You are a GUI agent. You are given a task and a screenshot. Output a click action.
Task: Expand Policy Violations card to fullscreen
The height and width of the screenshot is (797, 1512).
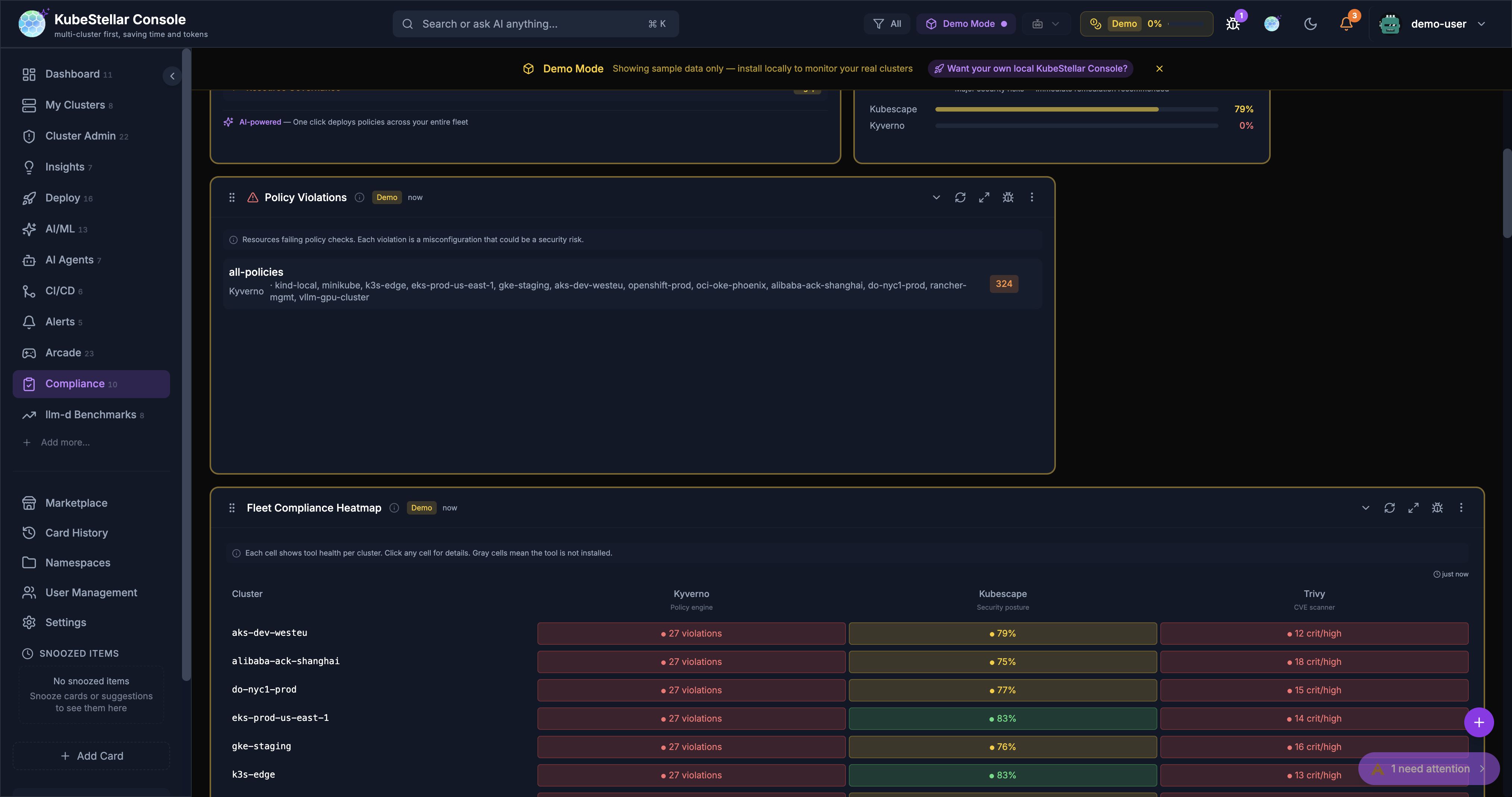click(x=984, y=197)
